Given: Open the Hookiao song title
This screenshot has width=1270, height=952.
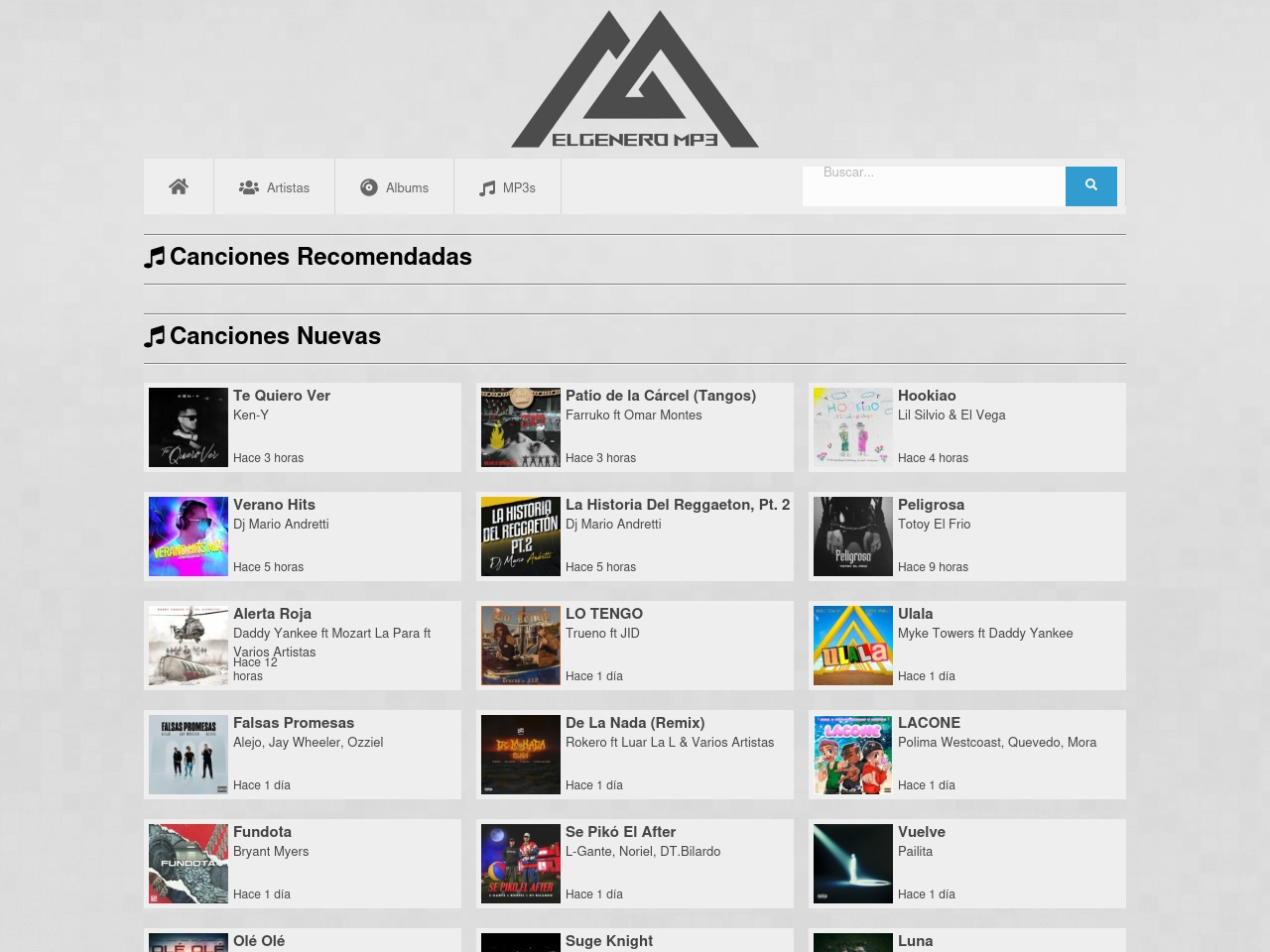Looking at the screenshot, I should [x=927, y=396].
